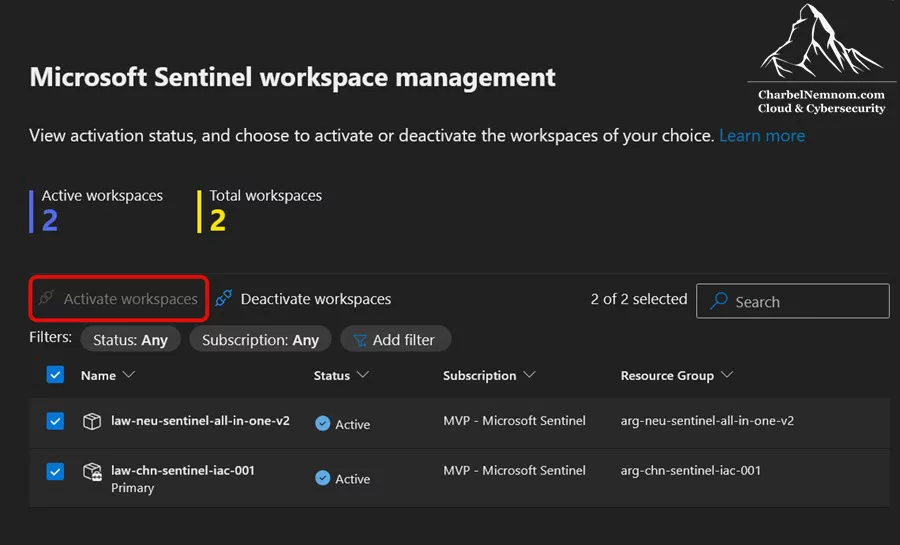Open workspace law-chn-sentinel-iac-001
Screen dimensions: 900x545
pyautogui.click(x=183, y=470)
